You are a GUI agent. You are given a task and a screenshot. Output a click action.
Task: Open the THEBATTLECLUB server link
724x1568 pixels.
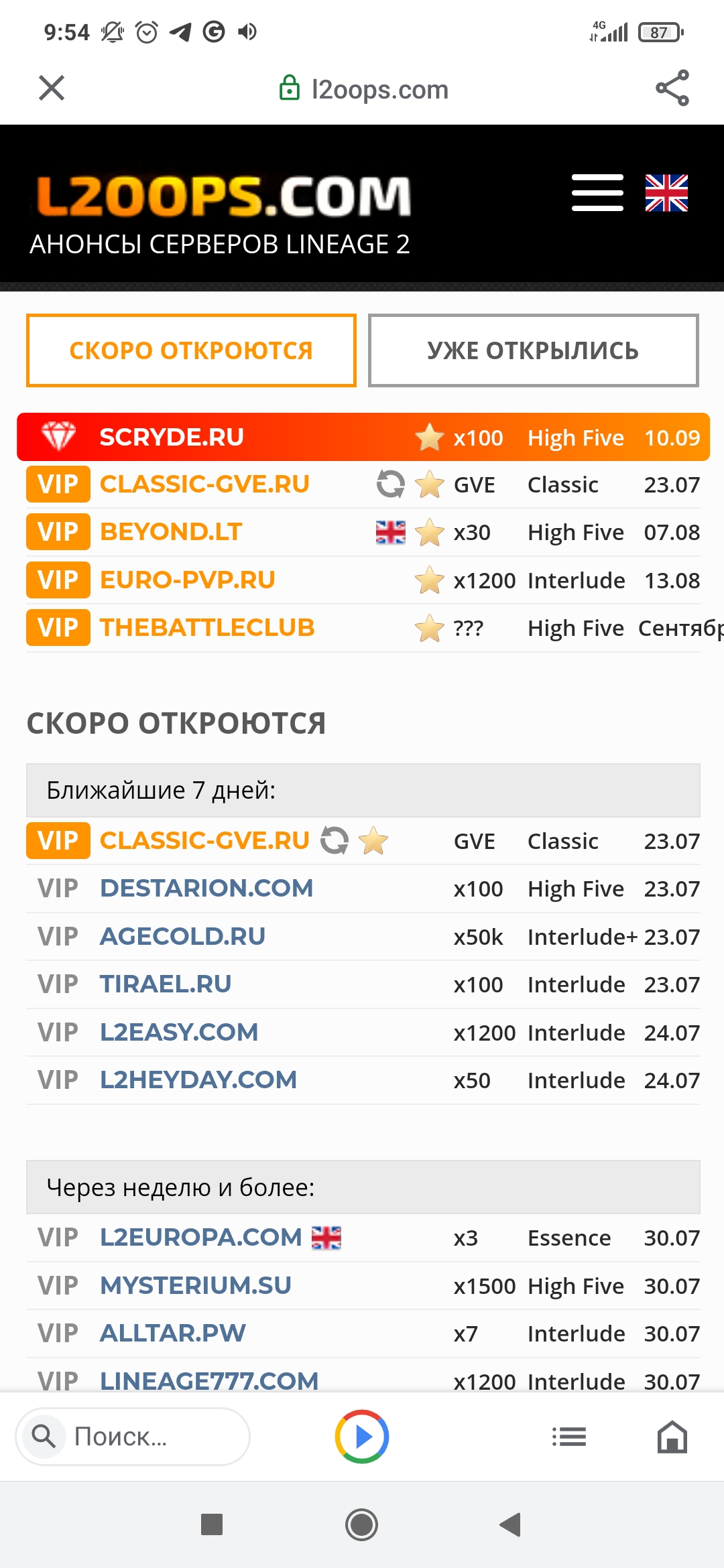(x=207, y=628)
